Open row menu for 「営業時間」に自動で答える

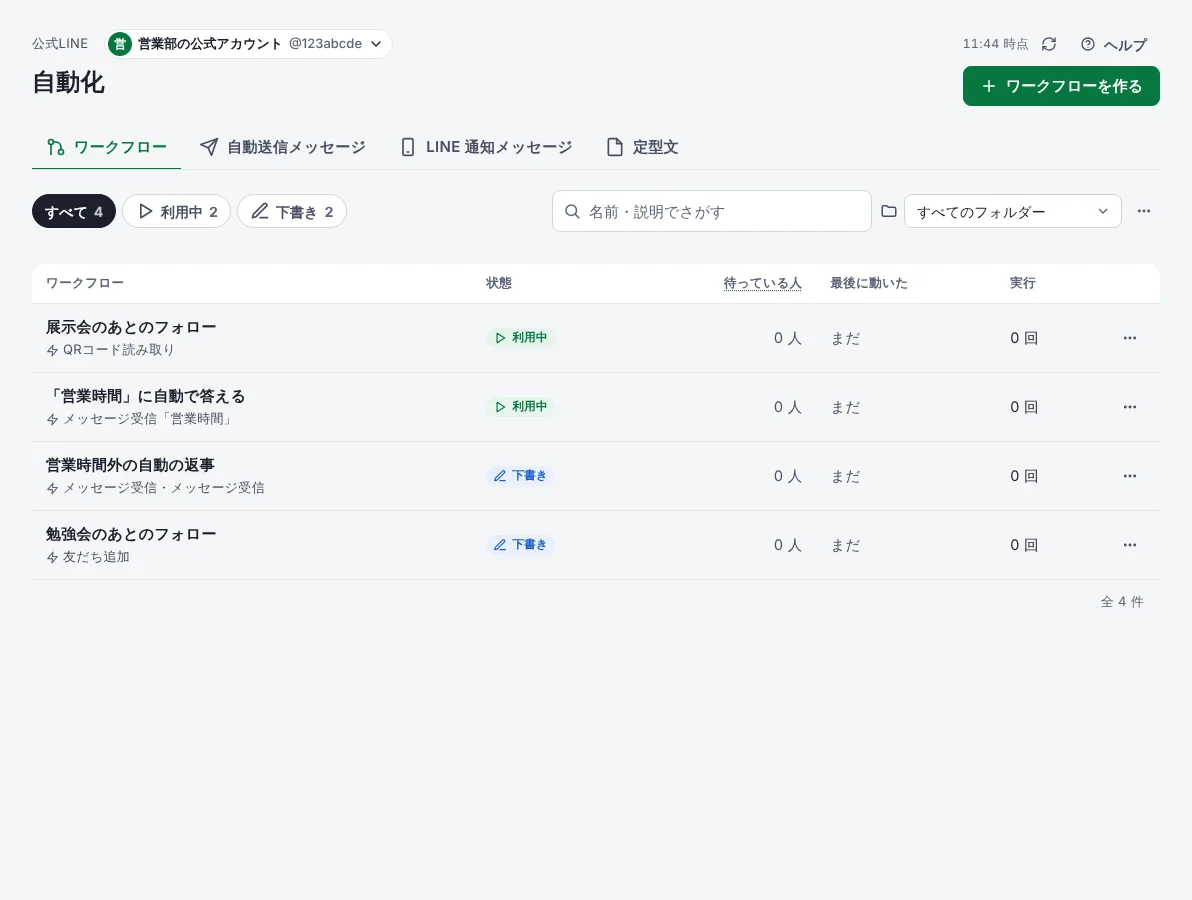(1130, 407)
